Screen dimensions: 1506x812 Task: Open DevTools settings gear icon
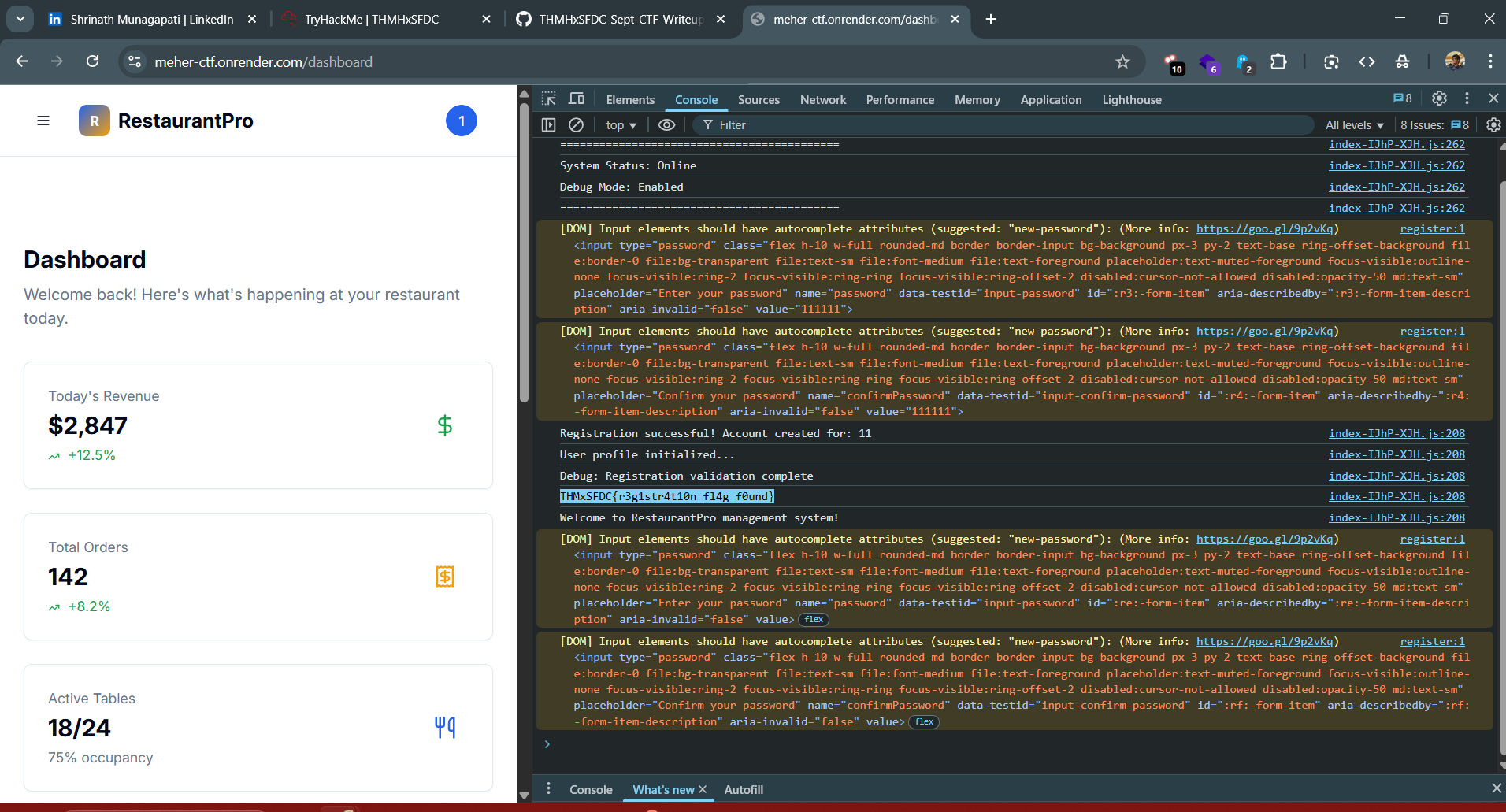pyautogui.click(x=1439, y=98)
